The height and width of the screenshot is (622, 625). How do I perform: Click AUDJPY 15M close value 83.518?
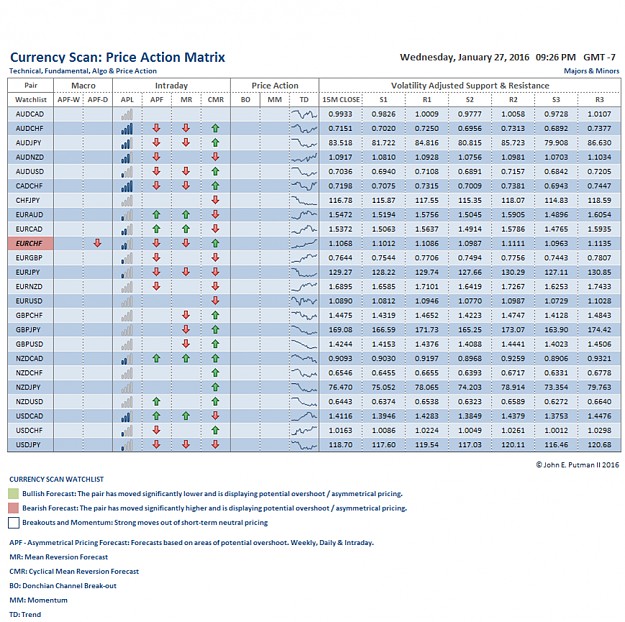(340, 143)
